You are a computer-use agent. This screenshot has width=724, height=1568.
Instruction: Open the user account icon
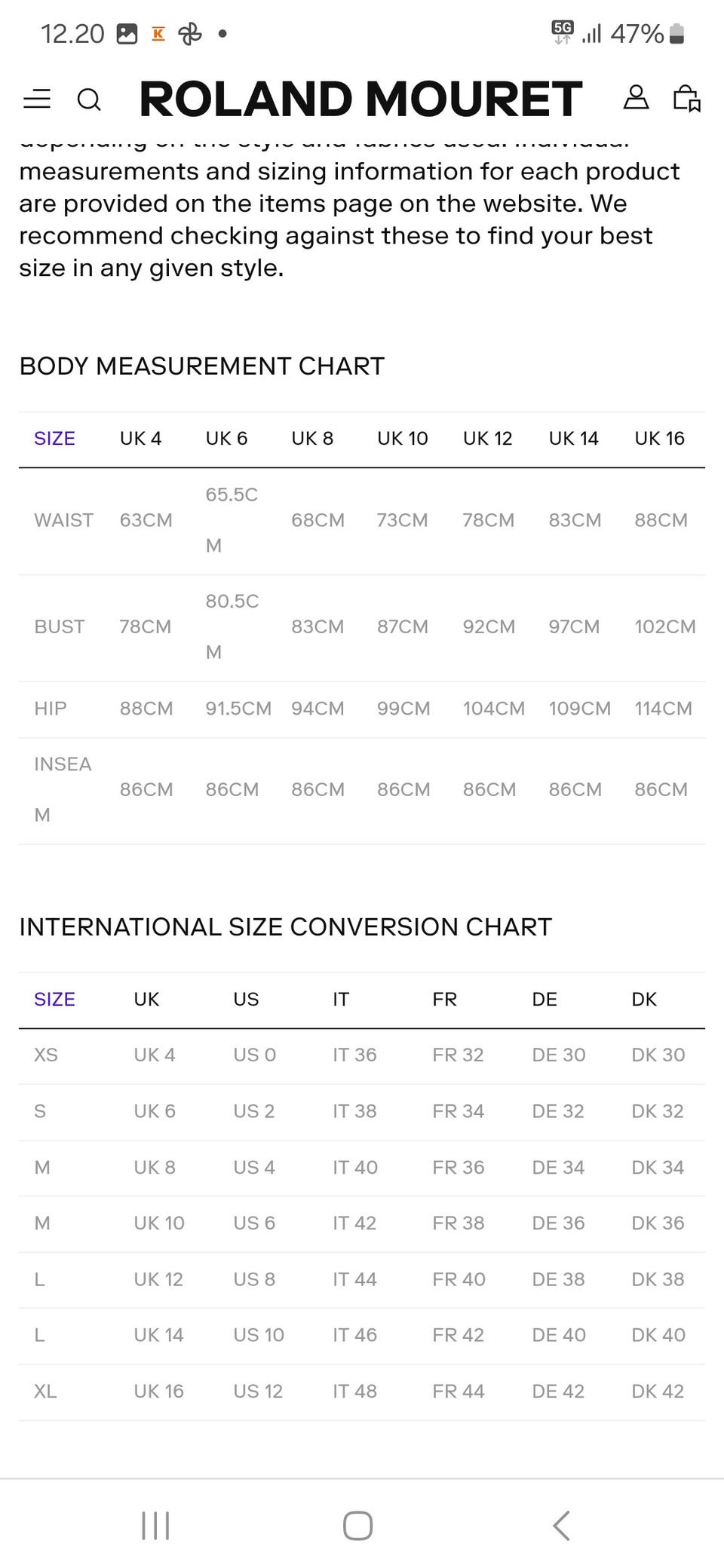click(636, 98)
